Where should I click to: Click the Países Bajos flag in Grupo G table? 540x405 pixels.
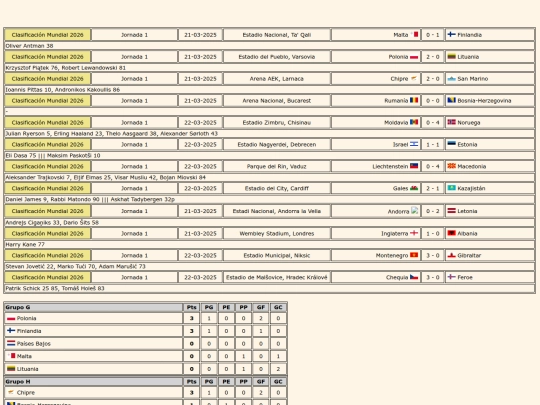click(11, 343)
